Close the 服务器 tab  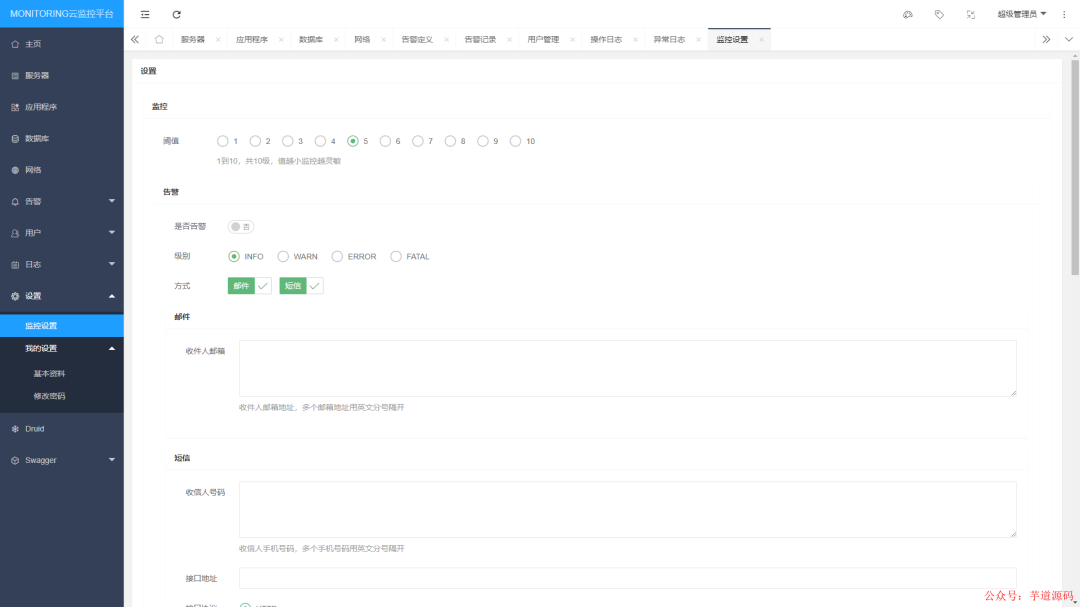click(218, 40)
